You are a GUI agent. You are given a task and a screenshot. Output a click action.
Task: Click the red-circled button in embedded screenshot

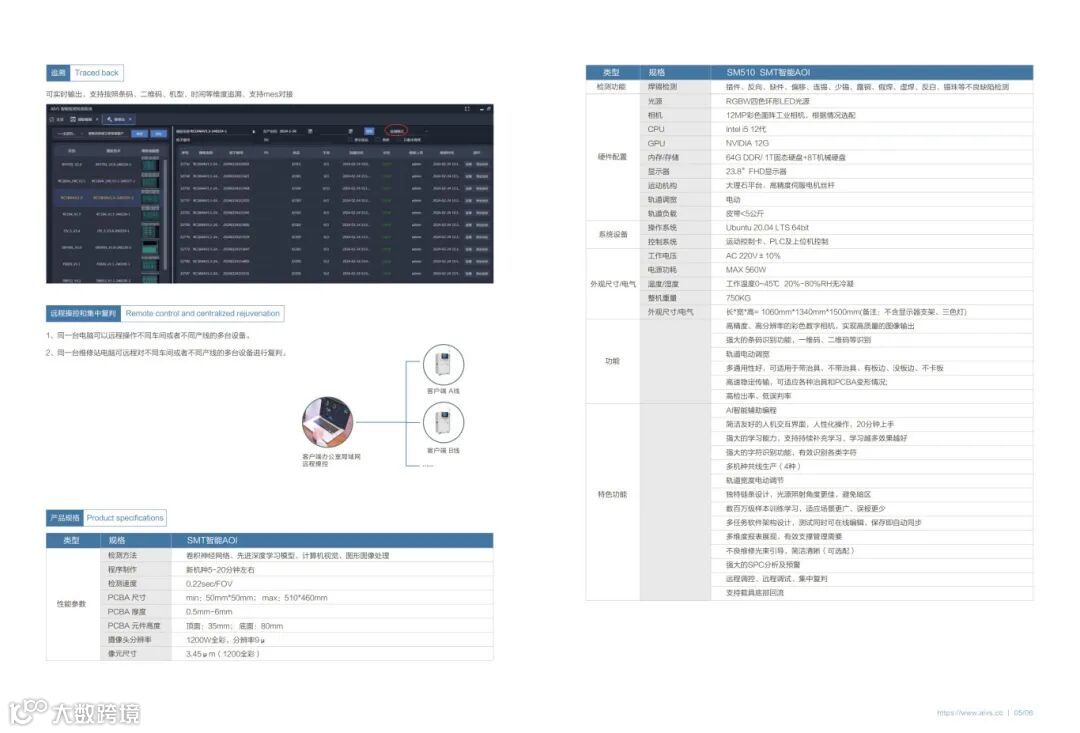point(397,131)
